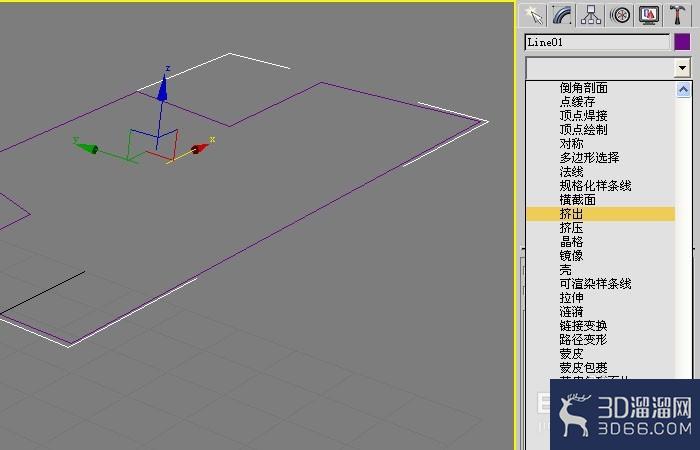Screen dimensions: 700x450
Task: Open the Utilities hammer tab
Action: pyautogui.click(x=677, y=15)
